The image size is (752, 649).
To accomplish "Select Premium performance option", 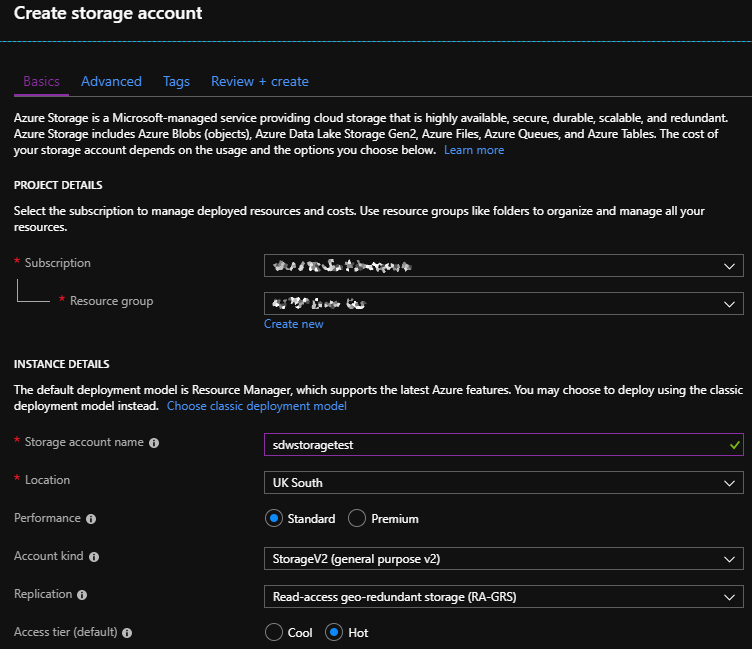I will coord(357,519).
